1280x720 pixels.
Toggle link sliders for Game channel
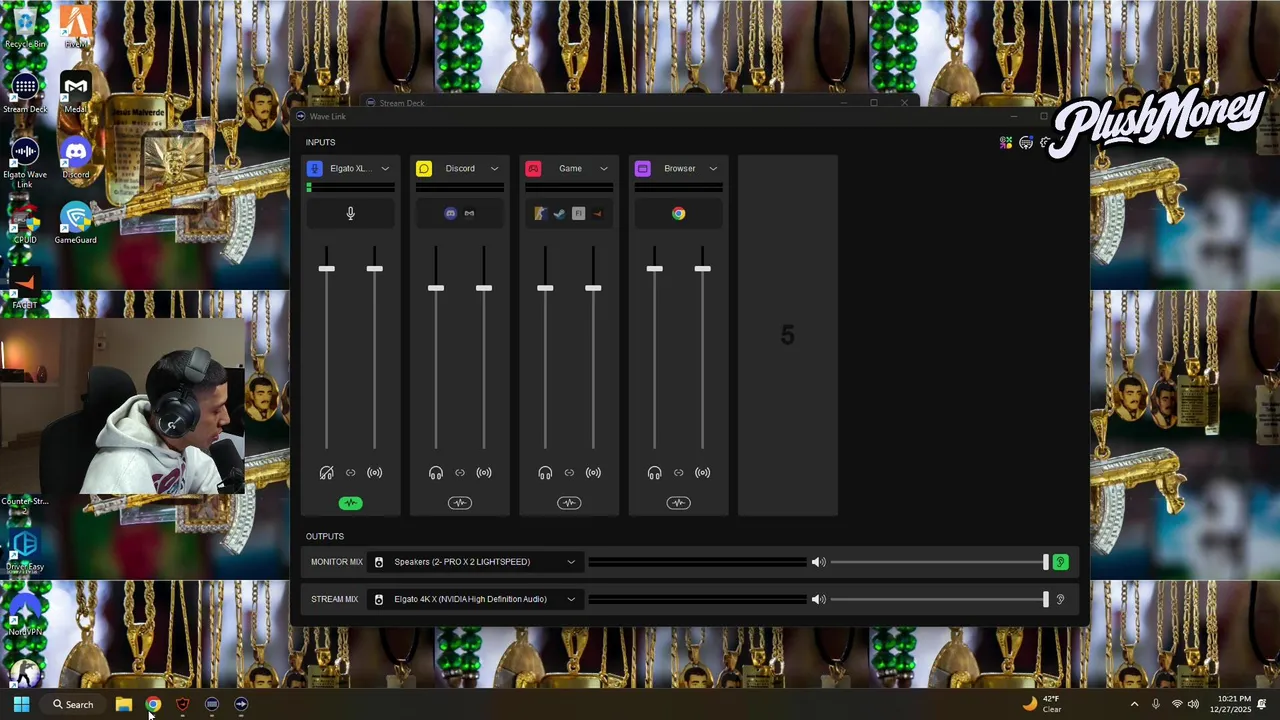coord(569,473)
